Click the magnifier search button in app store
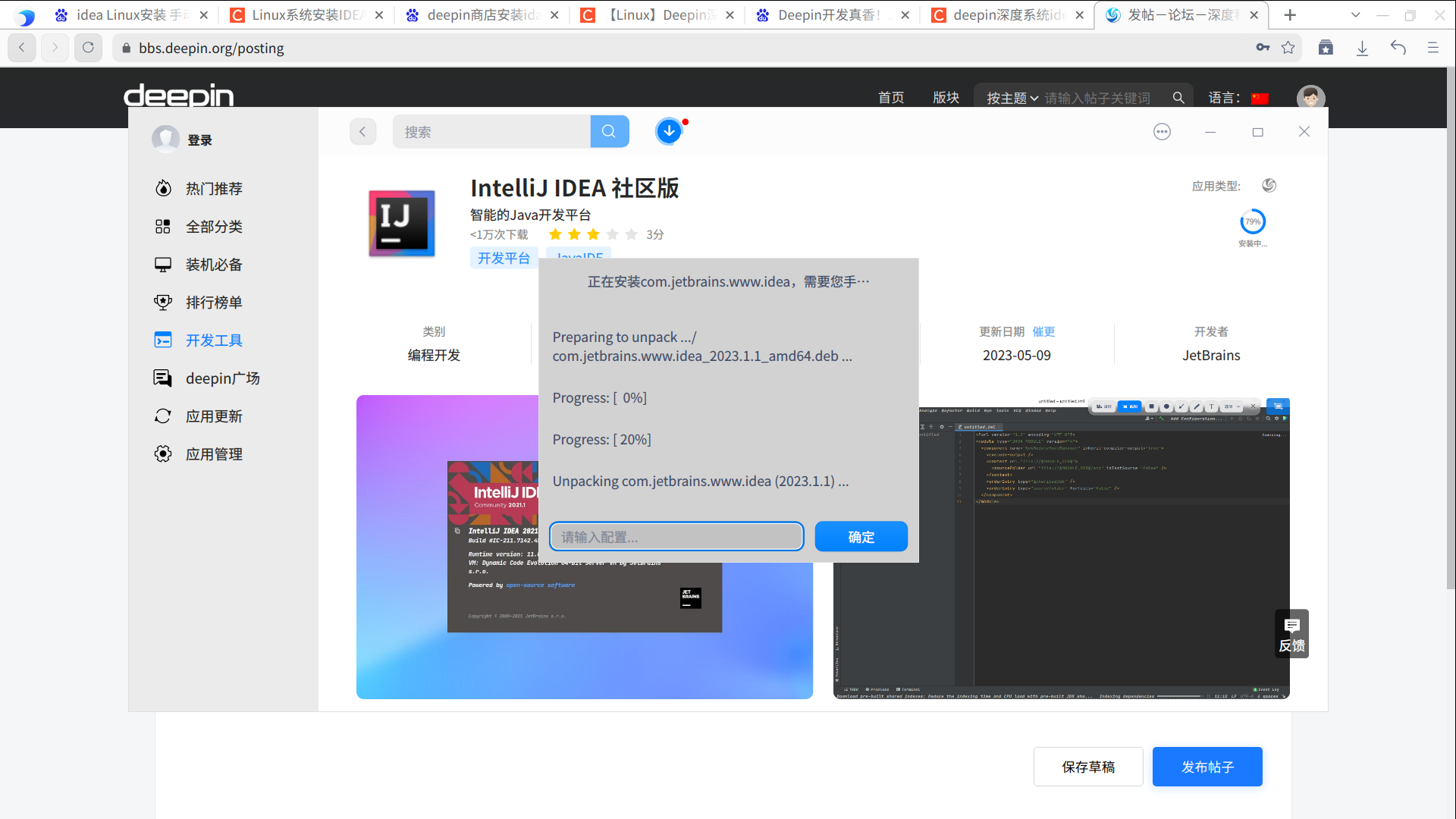Viewport: 1456px width, 819px height. 609,131
